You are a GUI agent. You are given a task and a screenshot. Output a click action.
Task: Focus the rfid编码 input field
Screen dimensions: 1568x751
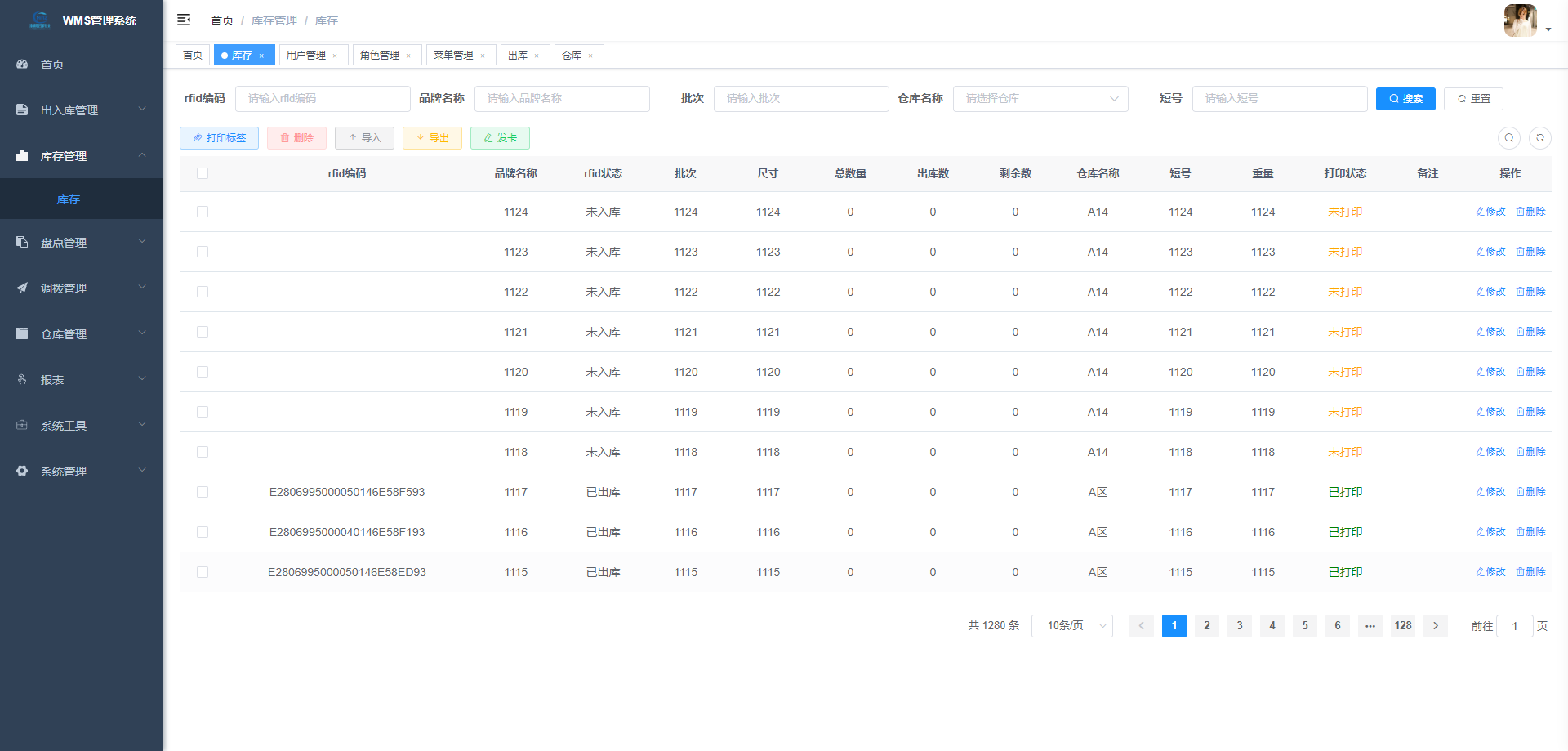[x=323, y=99]
